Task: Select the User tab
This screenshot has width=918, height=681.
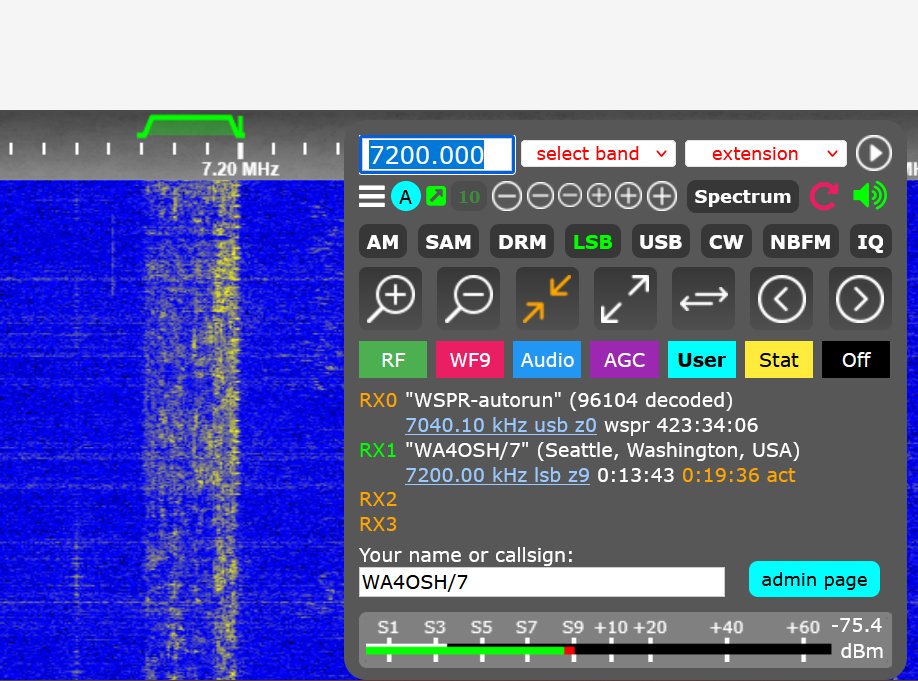Action: [x=701, y=360]
